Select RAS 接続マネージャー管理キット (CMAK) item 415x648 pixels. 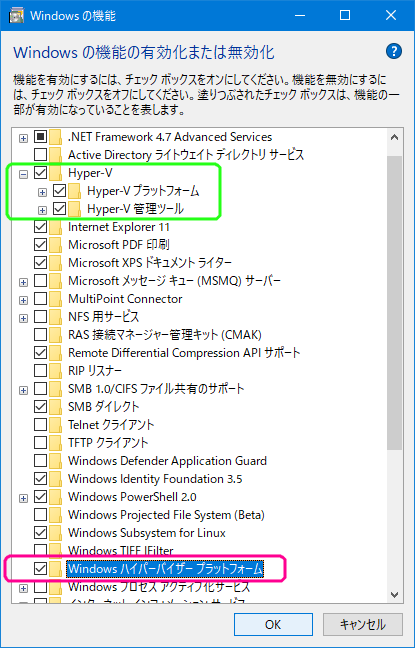tap(165, 334)
